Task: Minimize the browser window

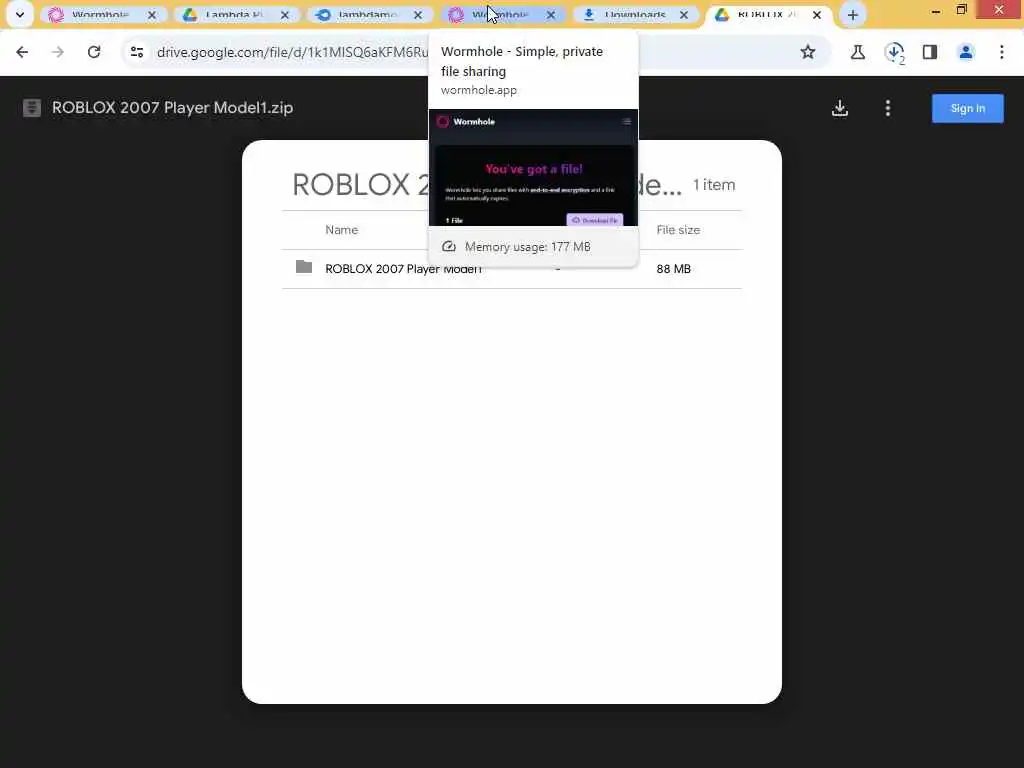Action: tap(936, 10)
